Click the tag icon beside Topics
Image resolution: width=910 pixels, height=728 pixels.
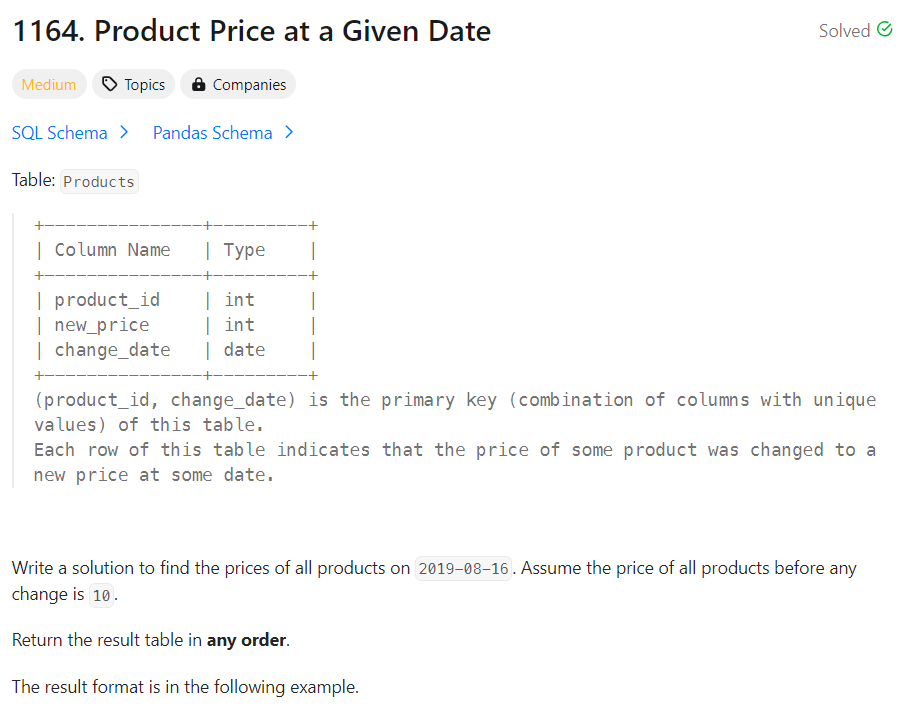coord(110,85)
